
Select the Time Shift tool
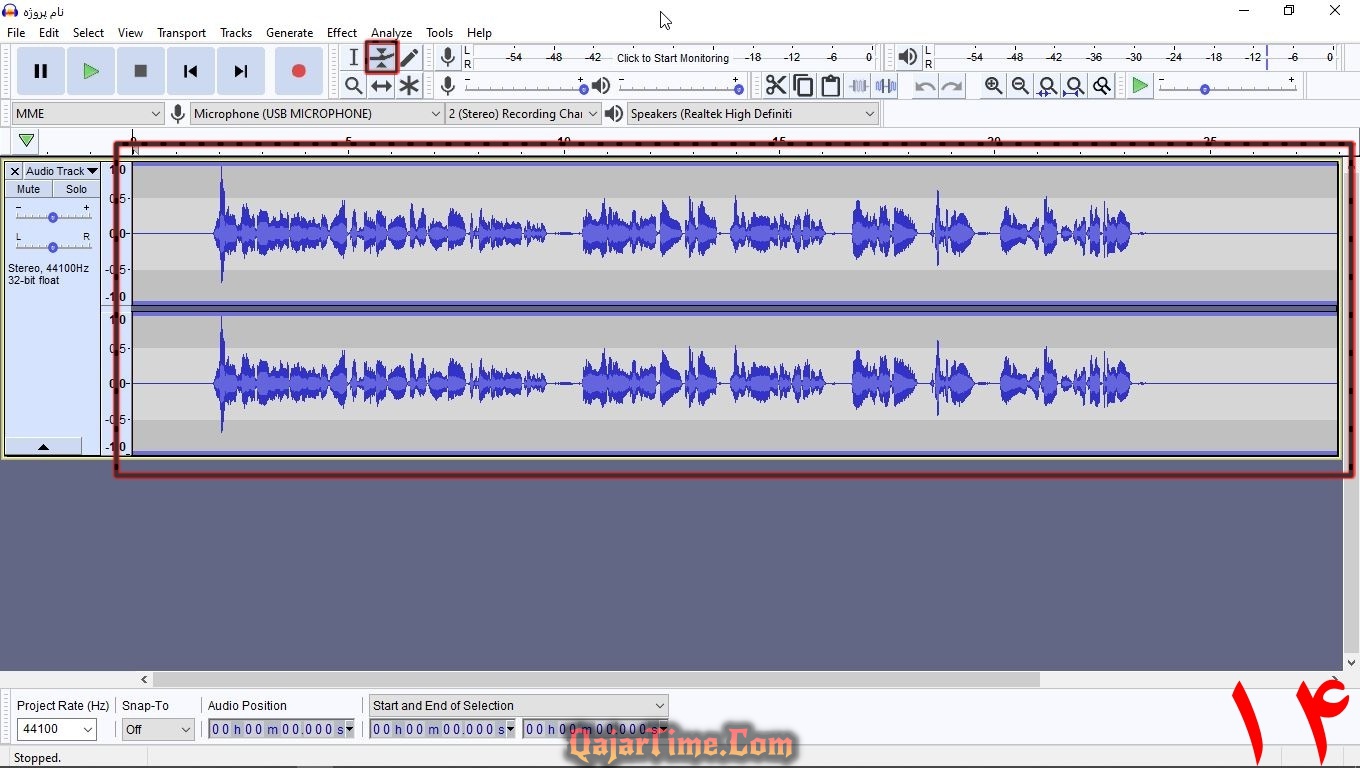point(381,86)
